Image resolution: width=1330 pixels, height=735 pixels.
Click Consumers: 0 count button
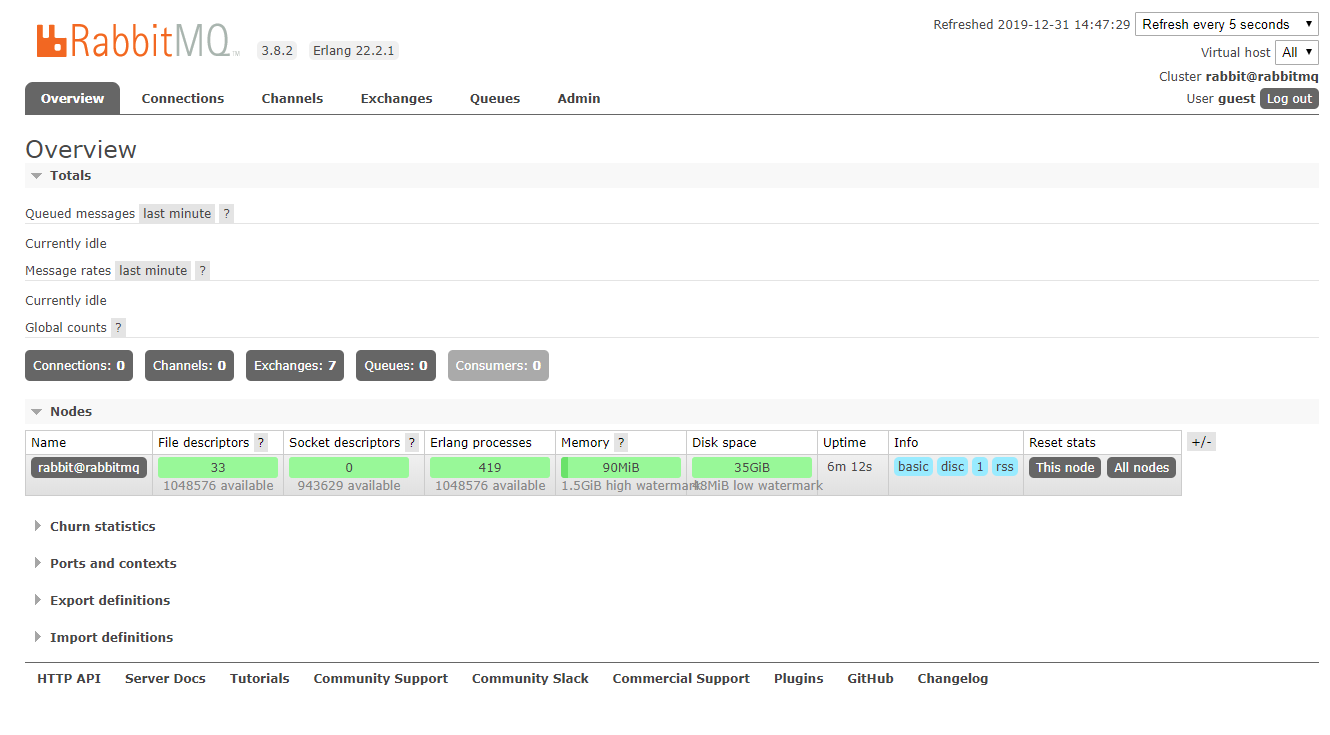[x=498, y=365]
